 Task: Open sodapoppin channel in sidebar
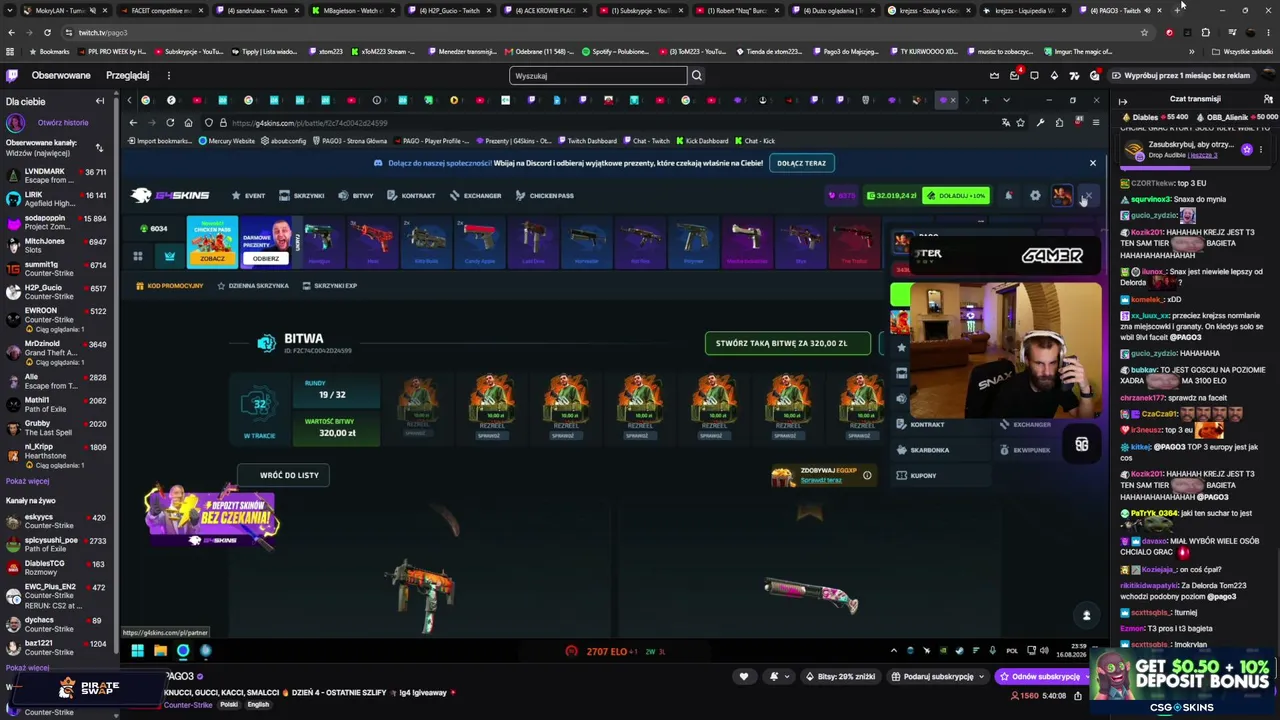[58, 222]
